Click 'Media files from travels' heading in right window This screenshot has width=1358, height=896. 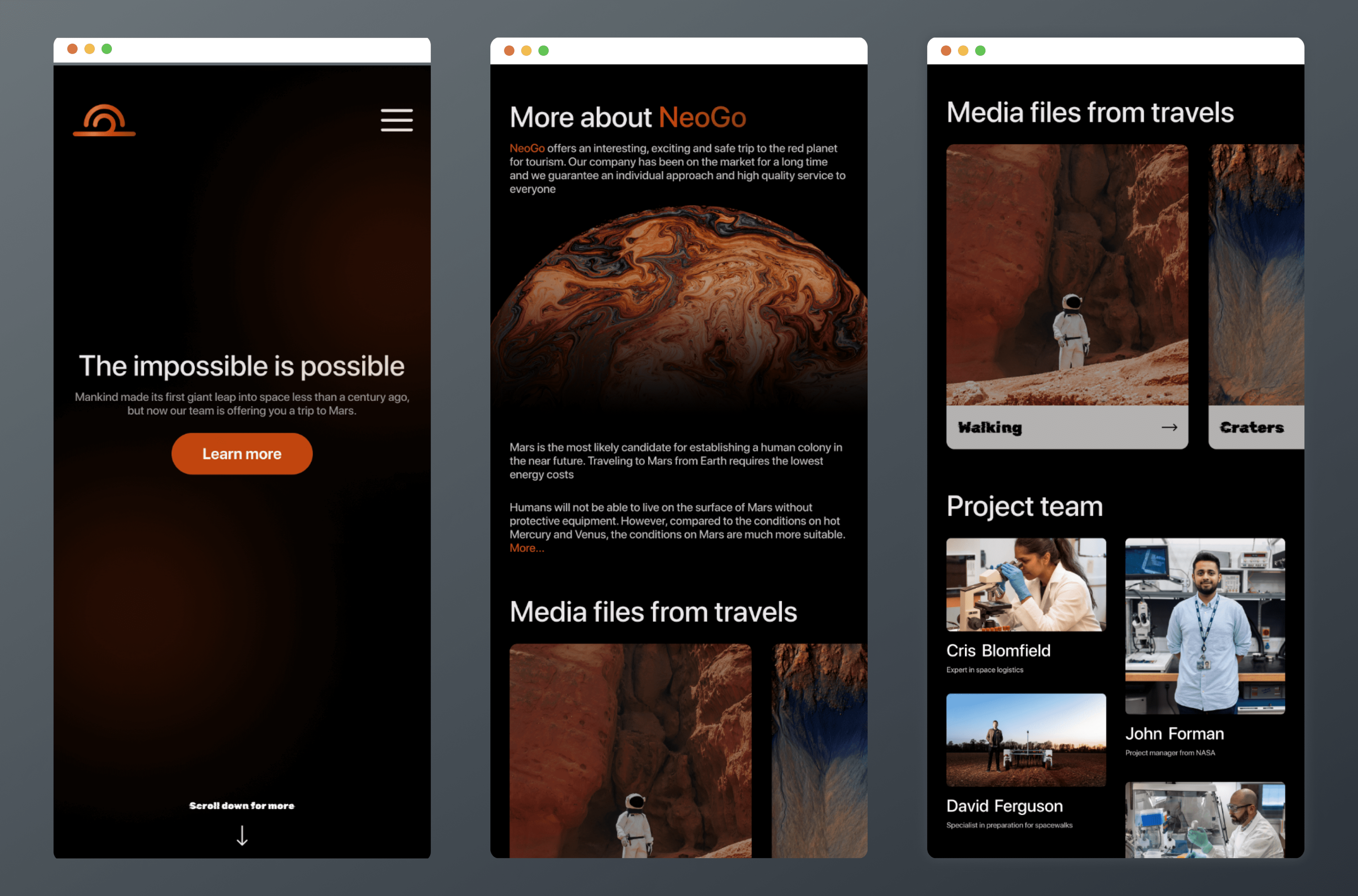(1090, 113)
